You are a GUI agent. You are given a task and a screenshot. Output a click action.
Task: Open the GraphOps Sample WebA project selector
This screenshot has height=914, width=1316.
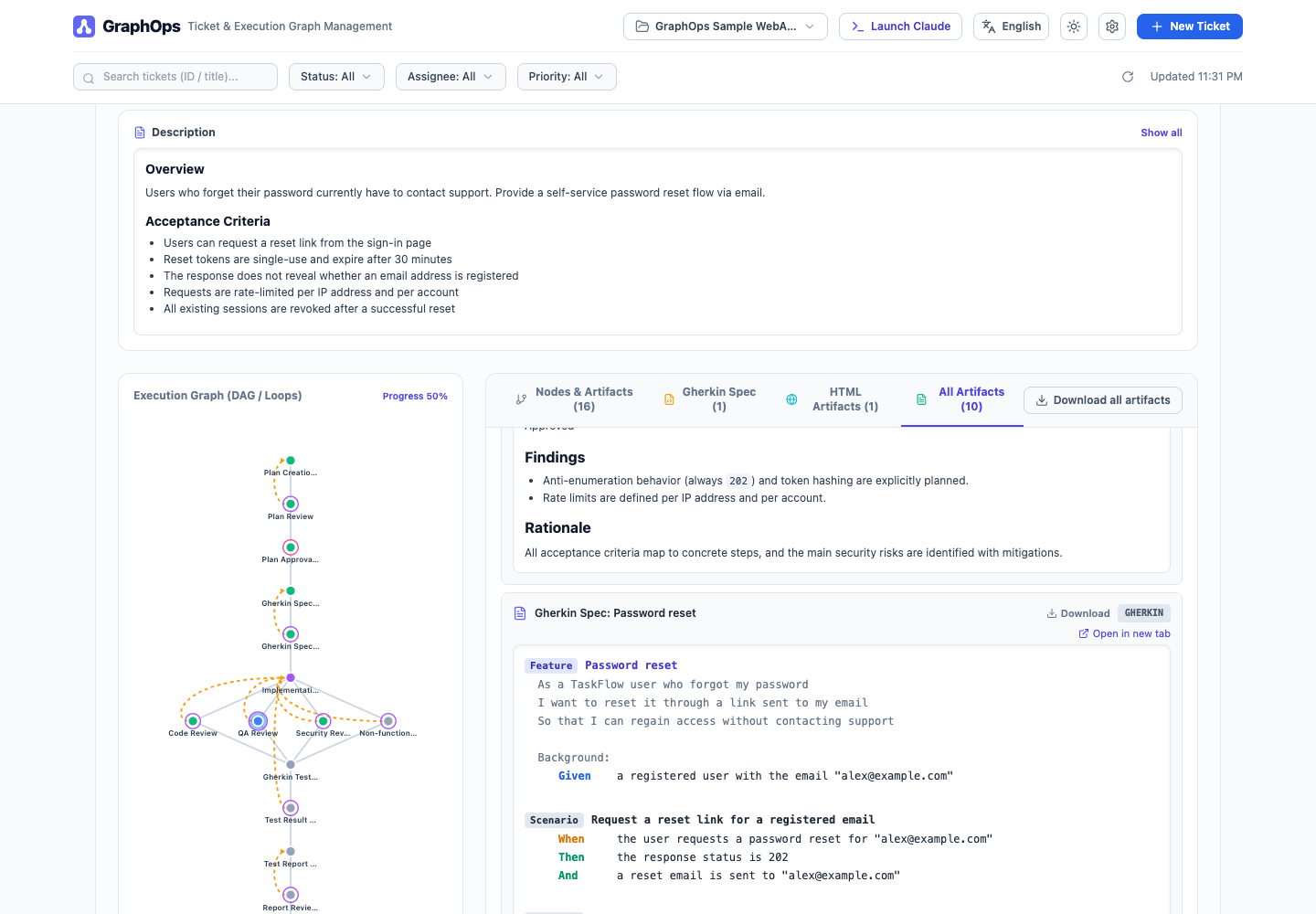(x=726, y=27)
